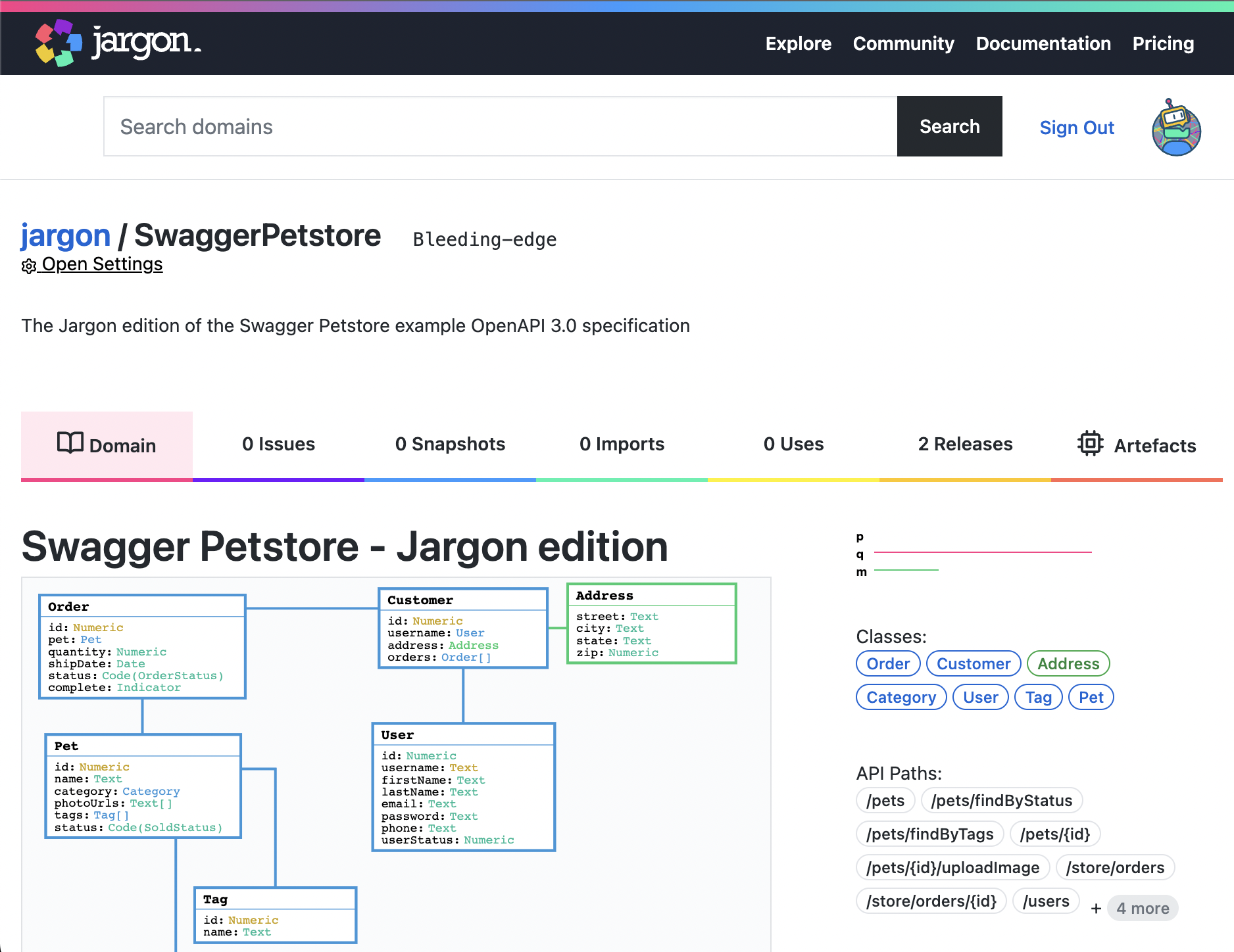The image size is (1234, 952).
Task: Click 'status: Code(OrderStatus)' in the Order box
Action: [x=136, y=675]
